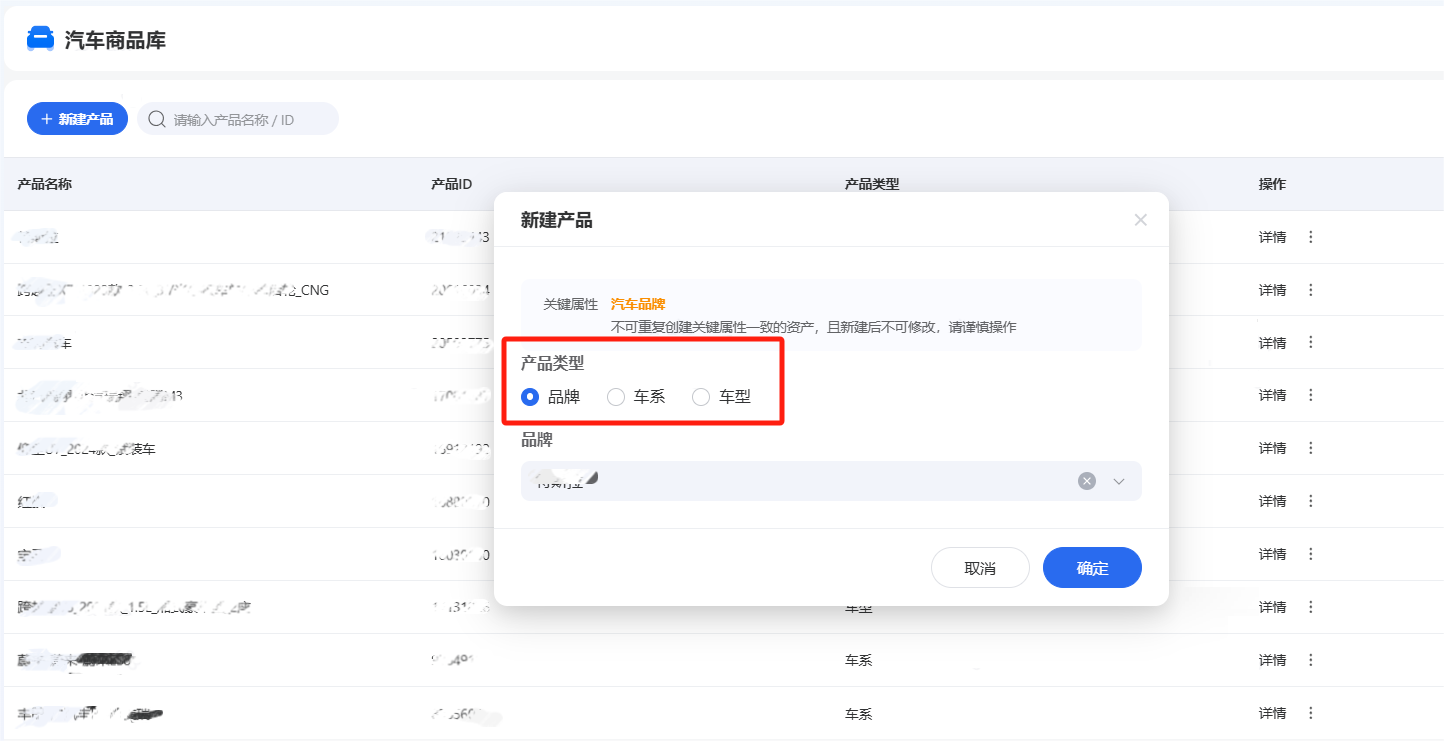Open 详情 for the row ending 装车
This screenshot has width=1444, height=741.
click(1272, 449)
